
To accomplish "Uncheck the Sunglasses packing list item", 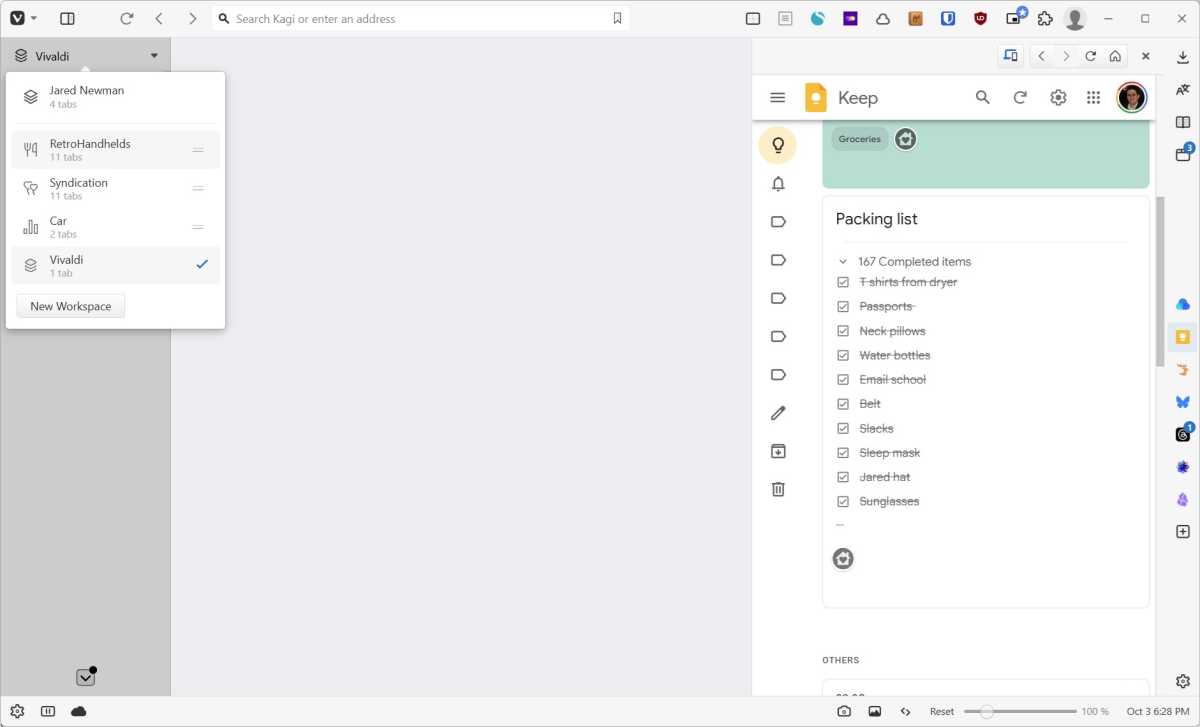I will (843, 501).
